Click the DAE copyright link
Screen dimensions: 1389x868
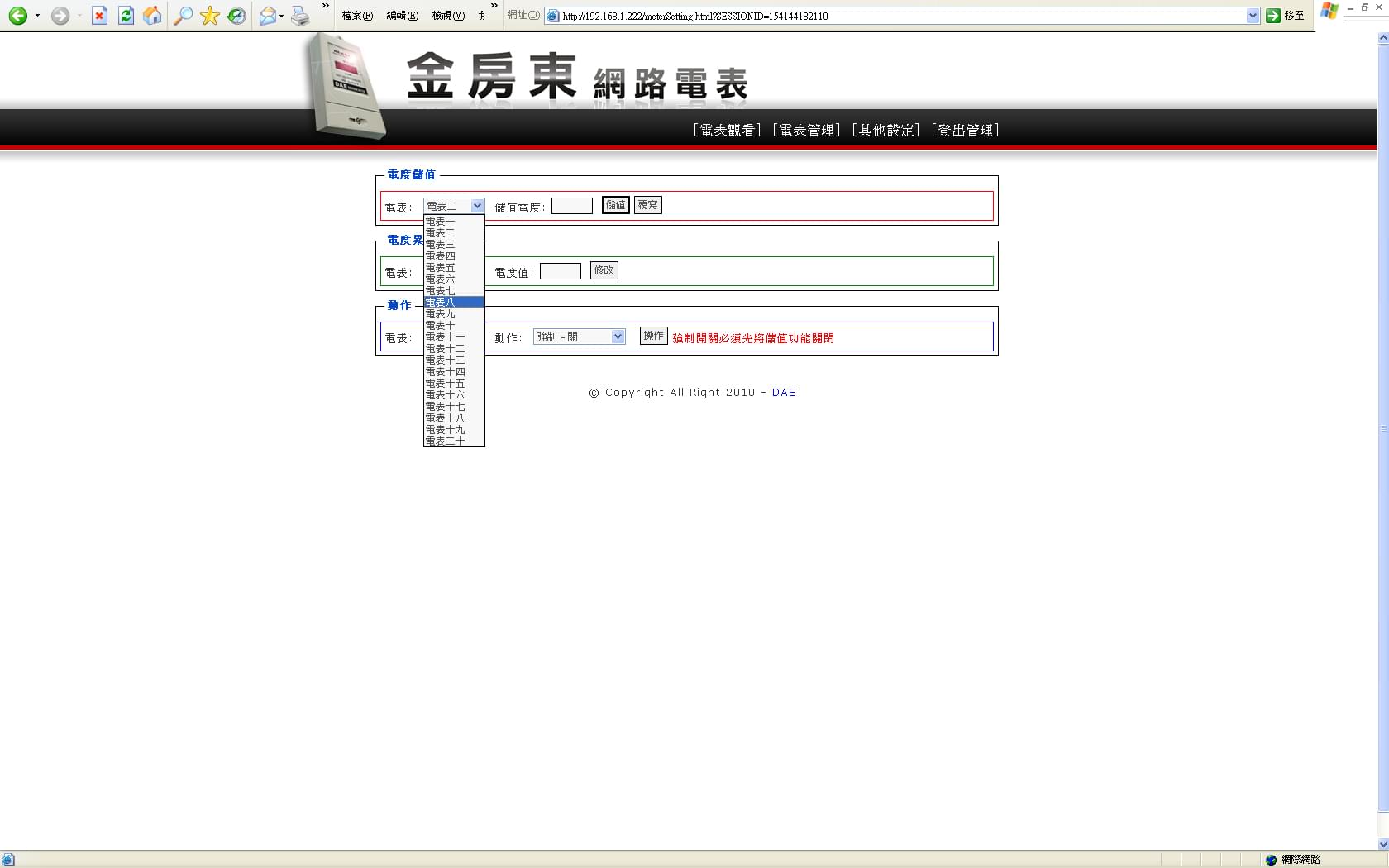(x=783, y=393)
